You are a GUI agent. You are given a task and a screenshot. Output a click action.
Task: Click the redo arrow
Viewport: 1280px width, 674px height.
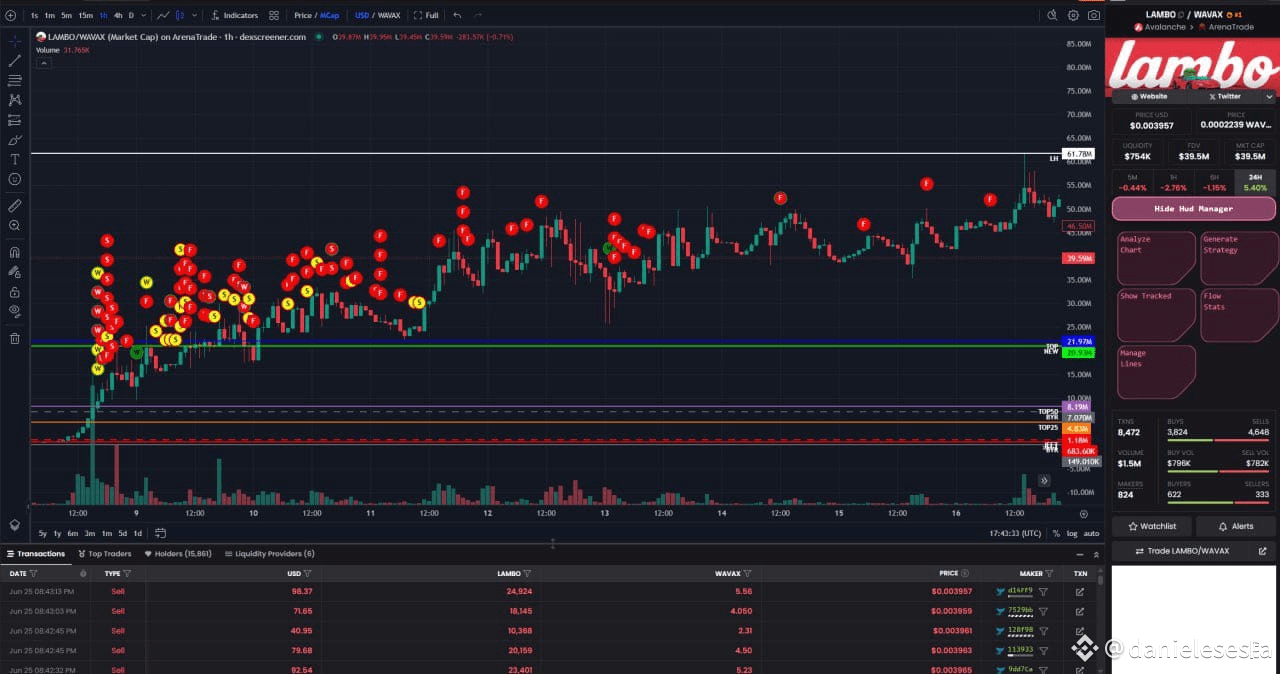pyautogui.click(x=477, y=15)
